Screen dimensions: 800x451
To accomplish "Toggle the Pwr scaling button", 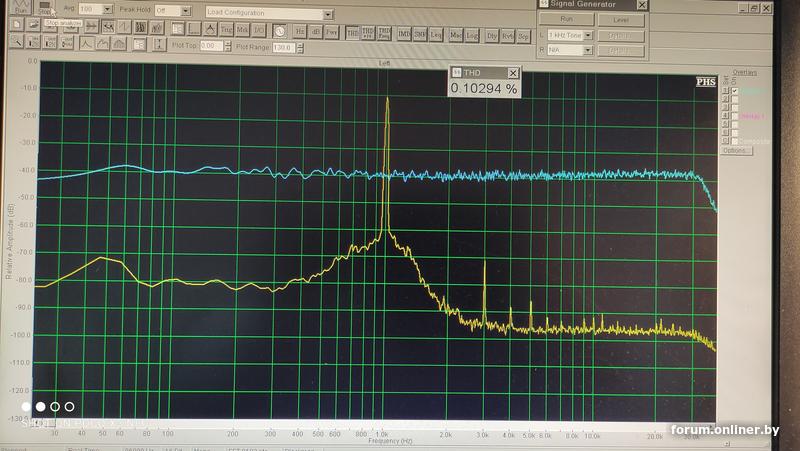I will 332,32.
